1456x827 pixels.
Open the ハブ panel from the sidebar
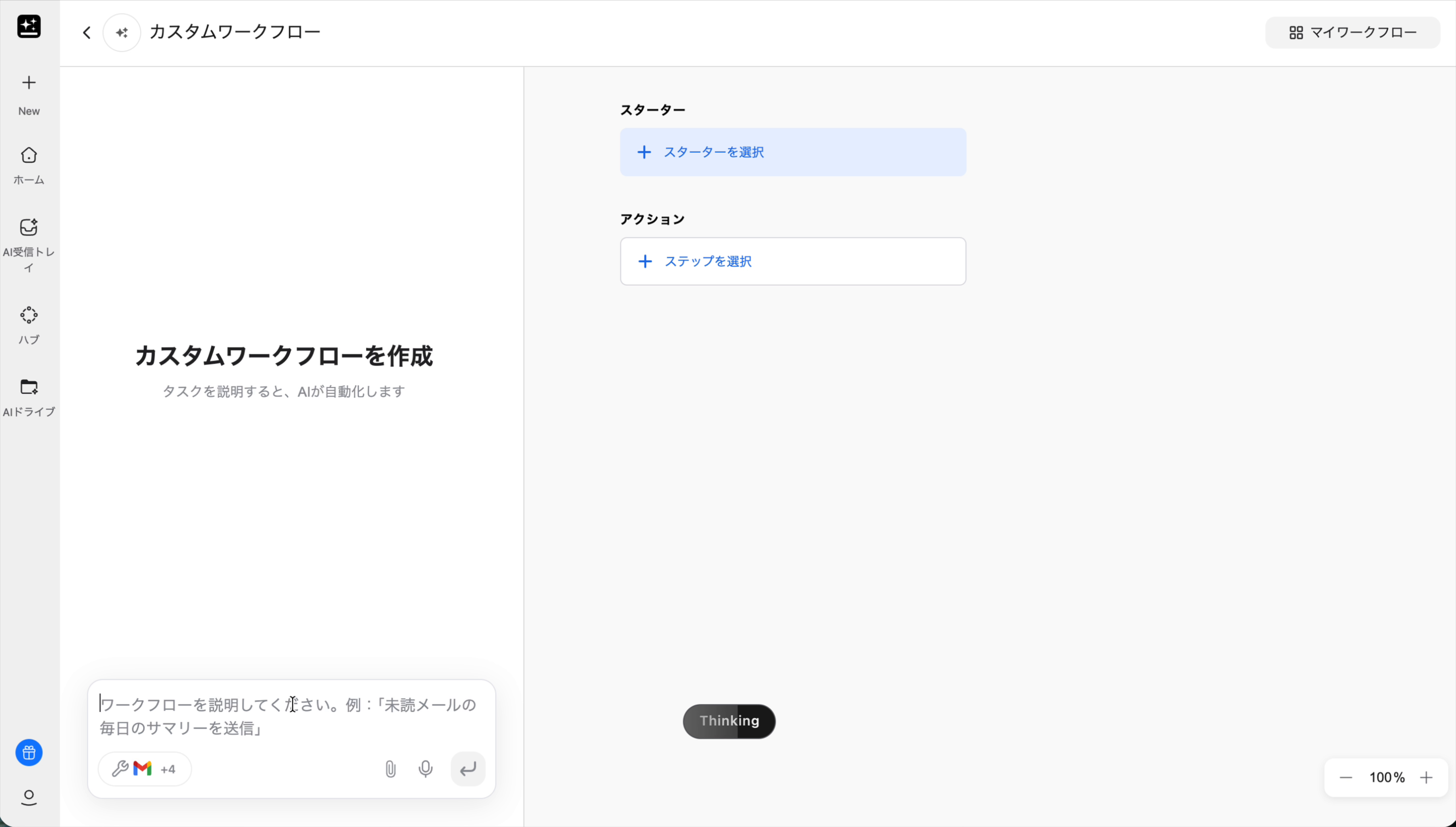tap(29, 324)
